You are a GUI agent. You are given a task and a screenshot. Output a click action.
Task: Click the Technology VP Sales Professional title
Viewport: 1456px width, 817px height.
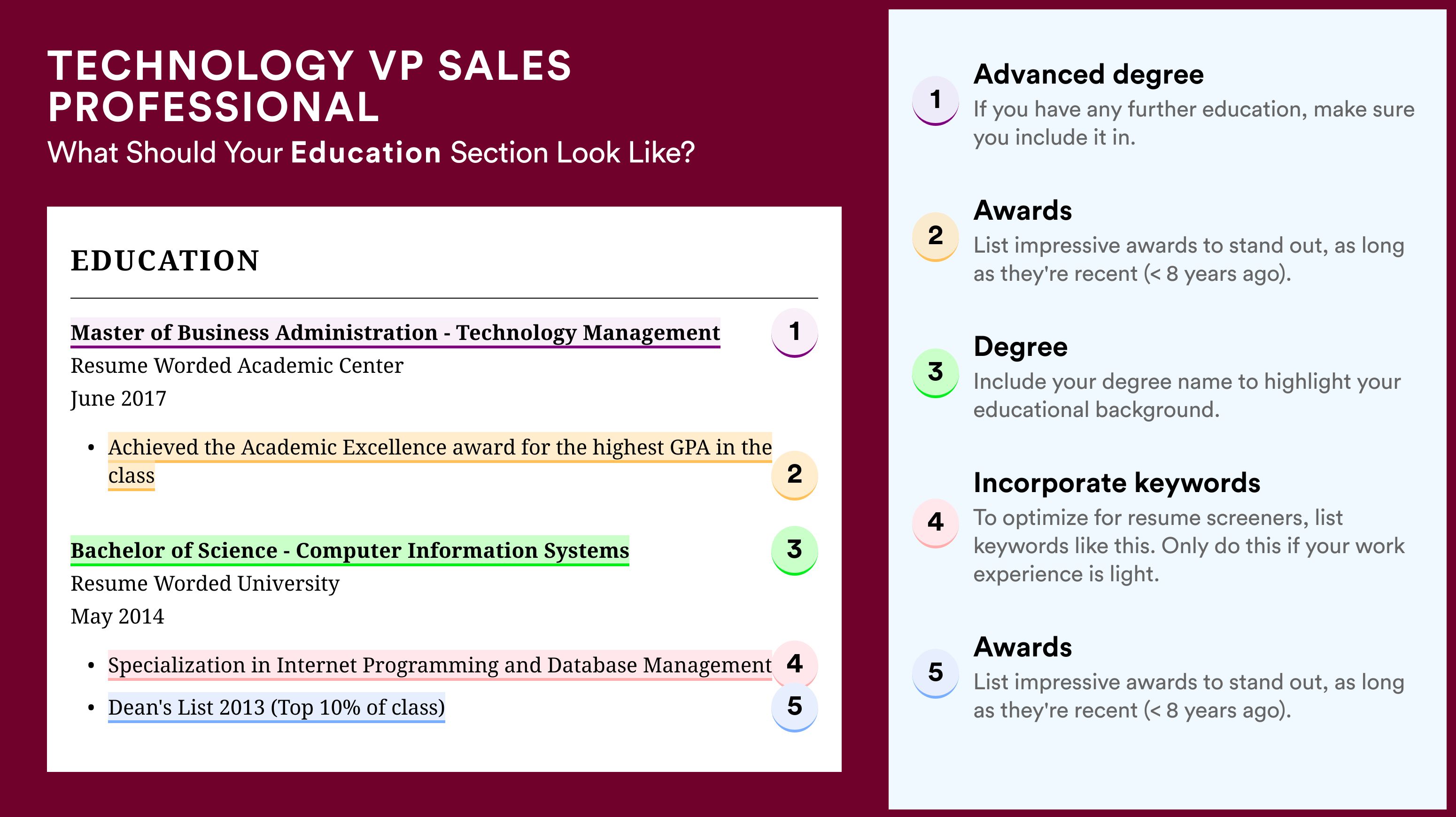tap(310, 86)
